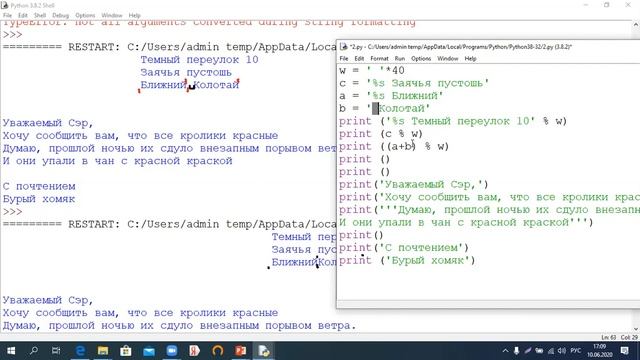Click Python Shell scrollbar up arrow
This screenshot has width=640, height=360.
click(636, 24)
